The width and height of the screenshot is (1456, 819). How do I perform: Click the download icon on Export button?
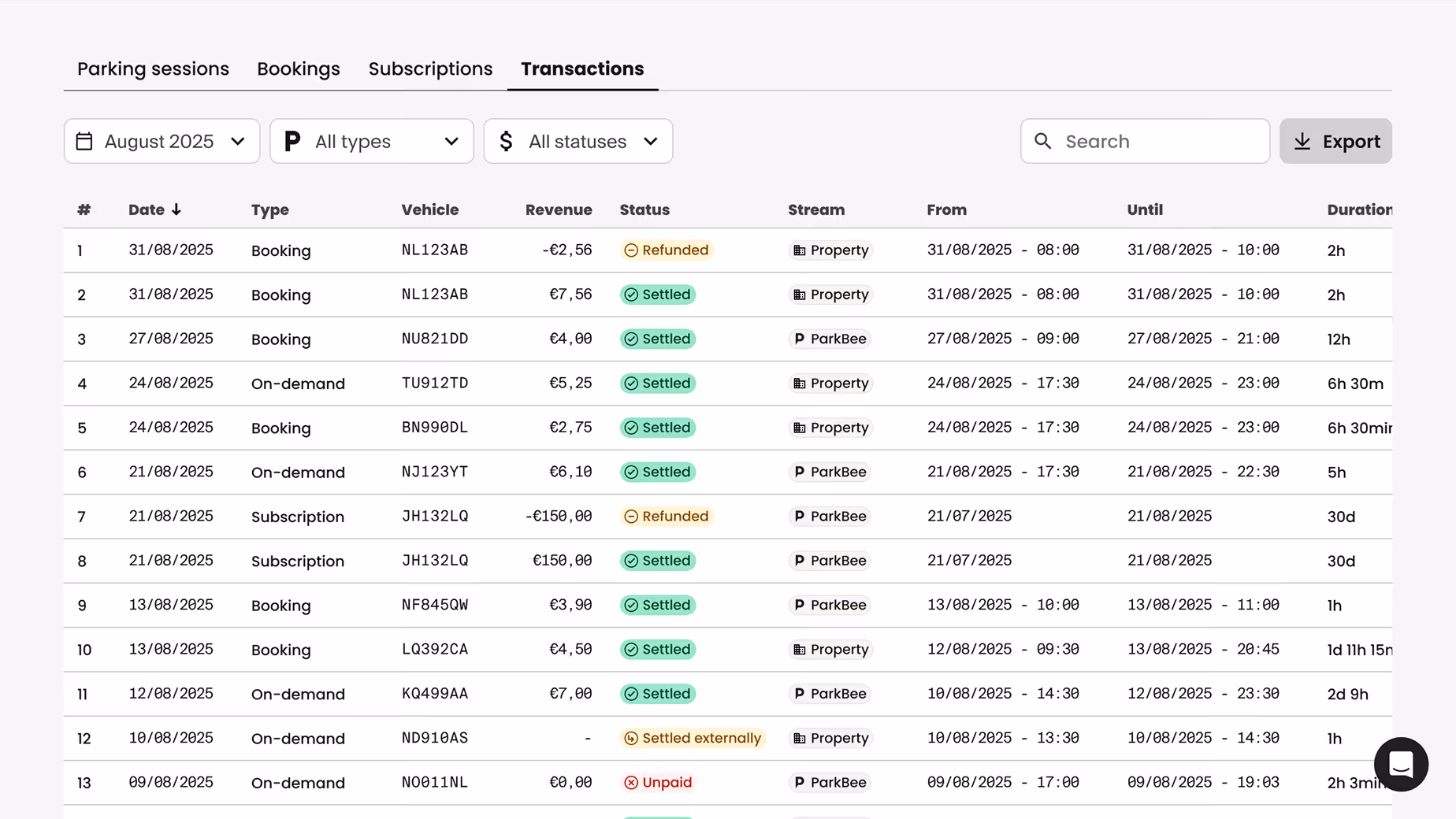[x=1302, y=141]
